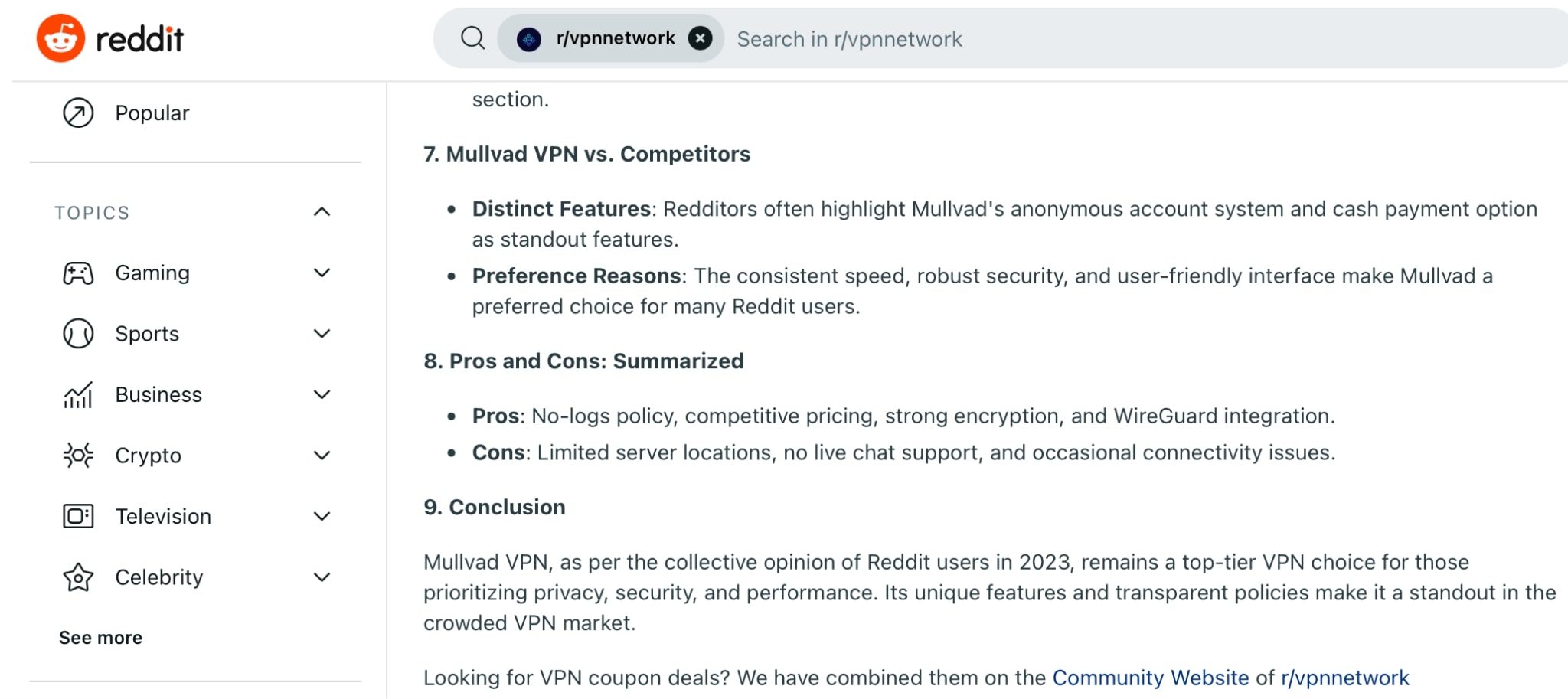Click heading 7. Mullvad VPN vs. Competitors
The width and height of the screenshot is (1568, 699).
(587, 154)
